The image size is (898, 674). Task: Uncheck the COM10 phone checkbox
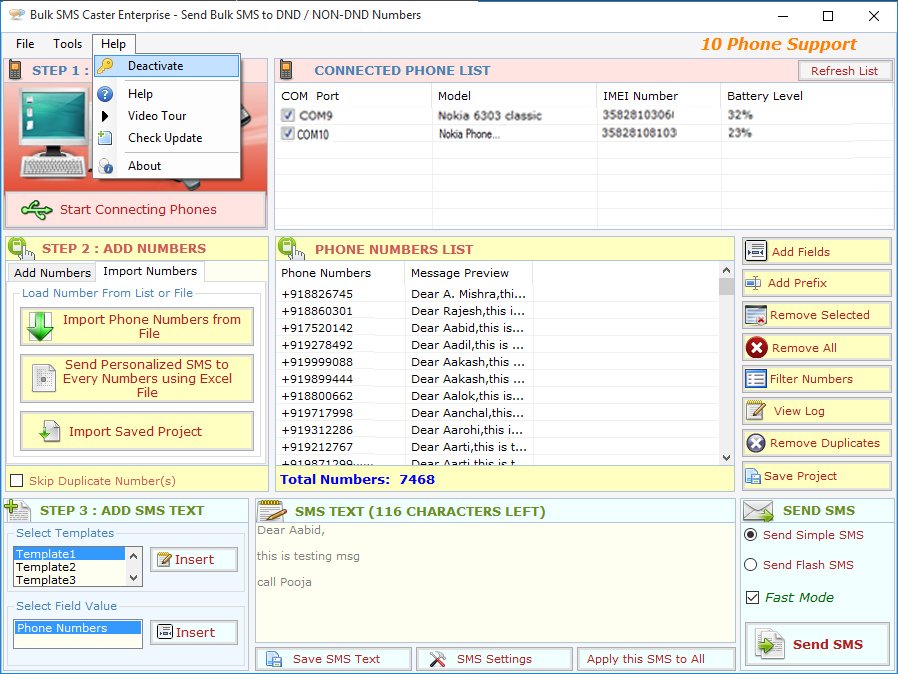(288, 134)
